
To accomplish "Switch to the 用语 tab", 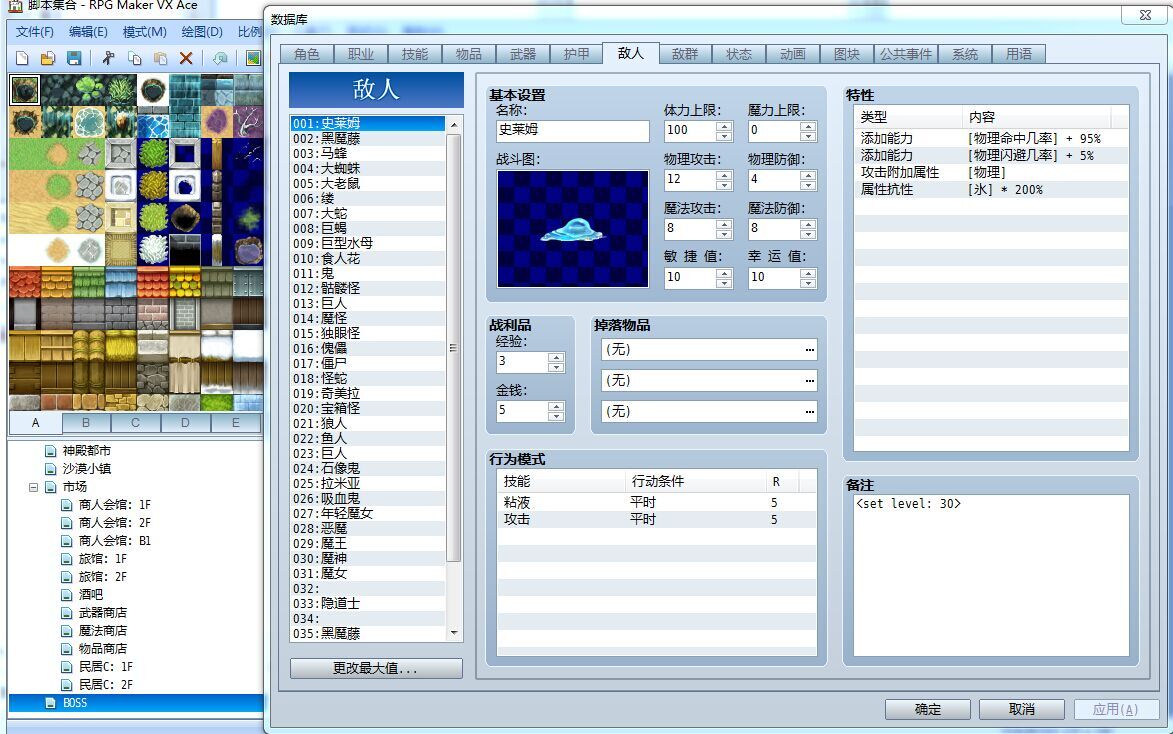I will [1018, 54].
